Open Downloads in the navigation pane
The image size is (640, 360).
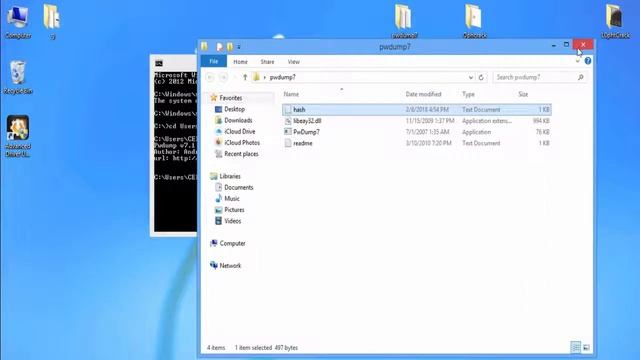pos(238,120)
